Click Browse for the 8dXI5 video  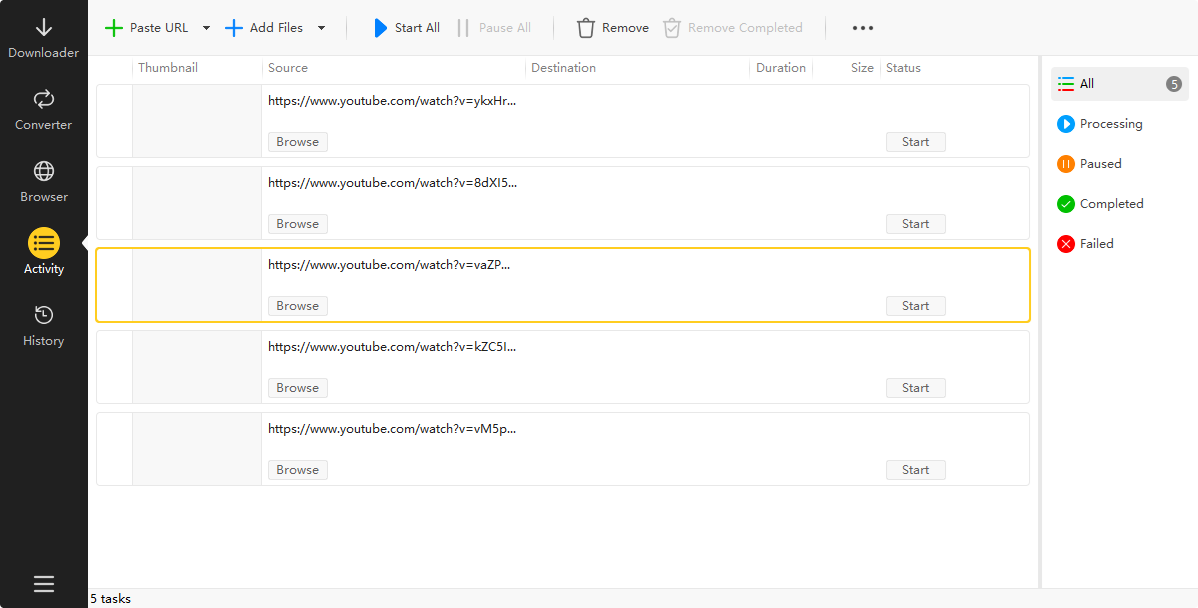pyautogui.click(x=297, y=224)
